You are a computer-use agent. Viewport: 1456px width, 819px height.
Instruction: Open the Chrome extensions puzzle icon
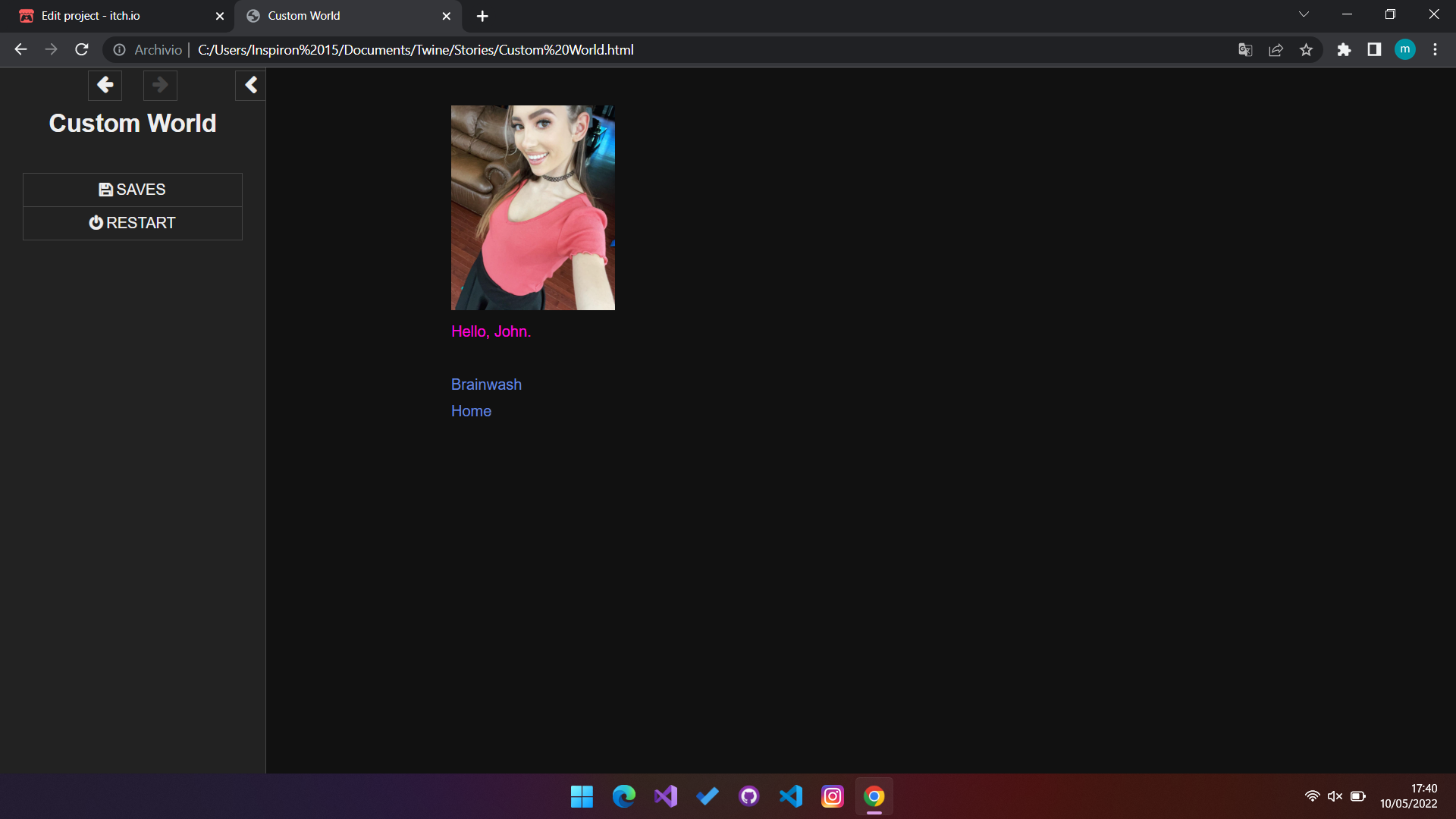tap(1344, 49)
